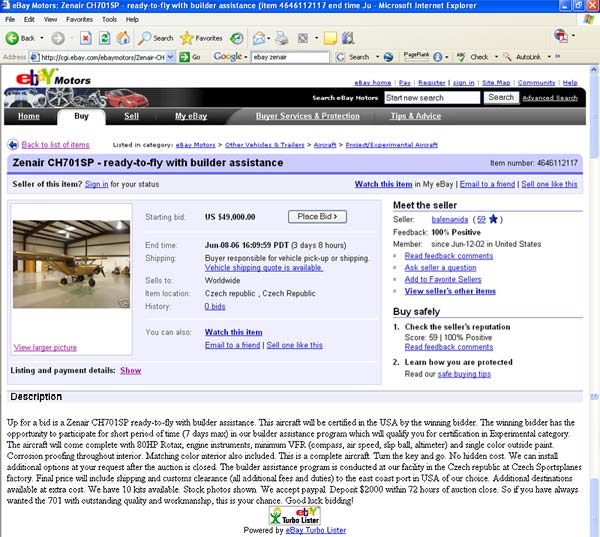This screenshot has width=600, height=537.
Task: Show Listing and payment details
Action: click(130, 371)
